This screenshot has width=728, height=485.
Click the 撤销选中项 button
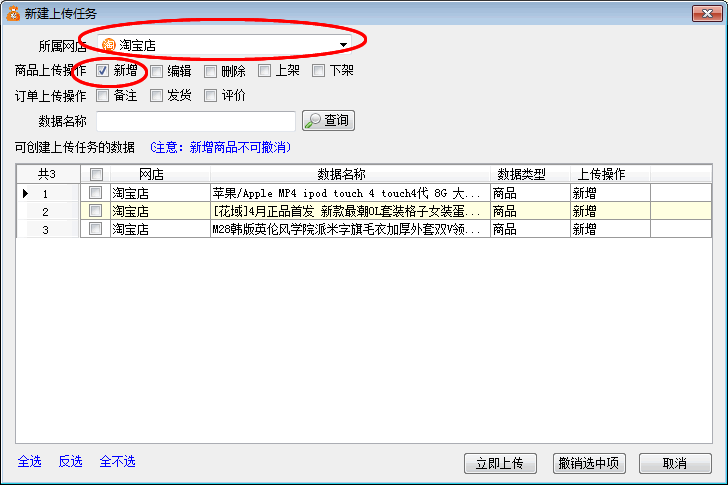pos(589,463)
